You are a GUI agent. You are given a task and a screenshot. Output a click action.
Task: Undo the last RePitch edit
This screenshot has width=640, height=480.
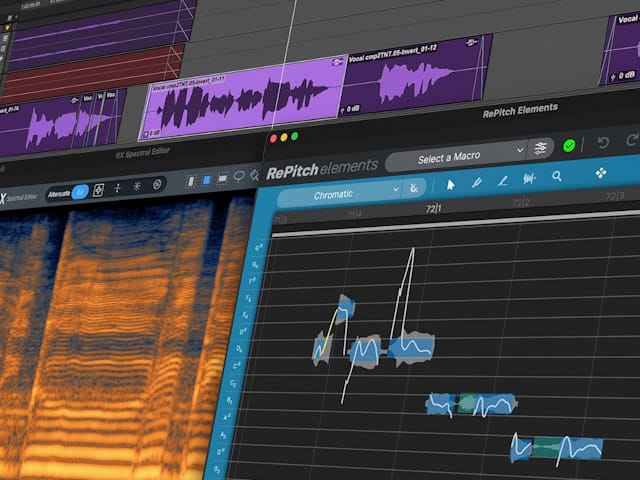(x=603, y=142)
